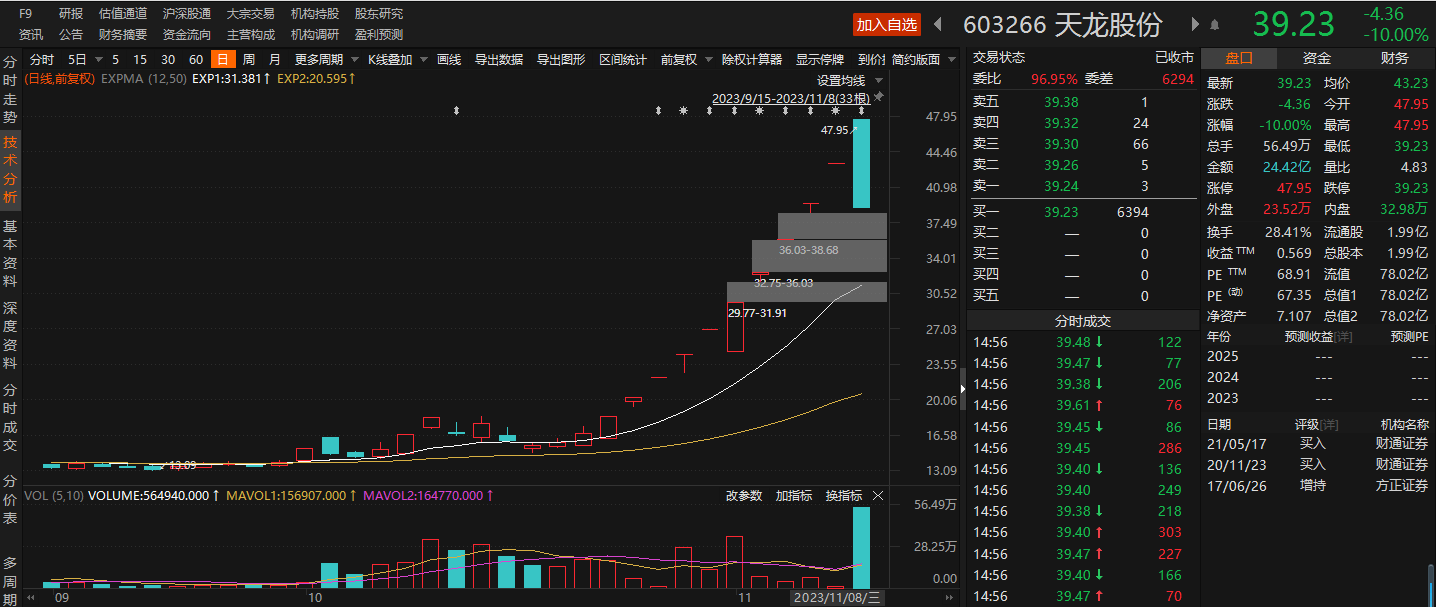Screen dimensions: 1436x607
Task: Open the 机构调研 menu item
Action: click(315, 35)
